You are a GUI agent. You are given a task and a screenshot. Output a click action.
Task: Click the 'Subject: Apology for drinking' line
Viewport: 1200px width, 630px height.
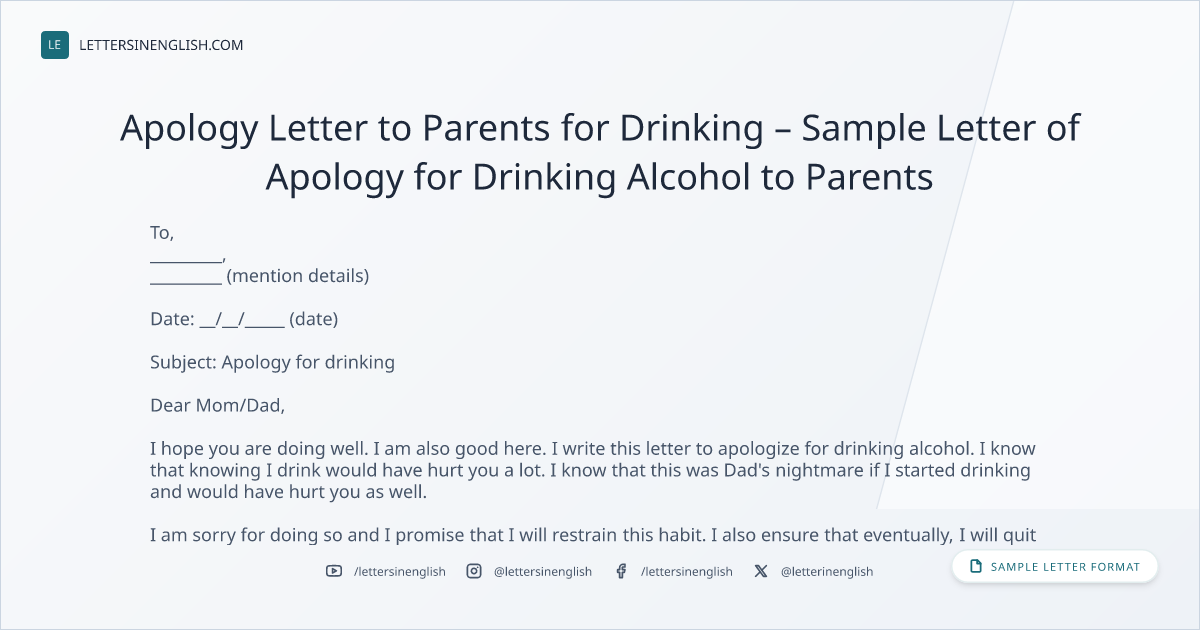[272, 362]
